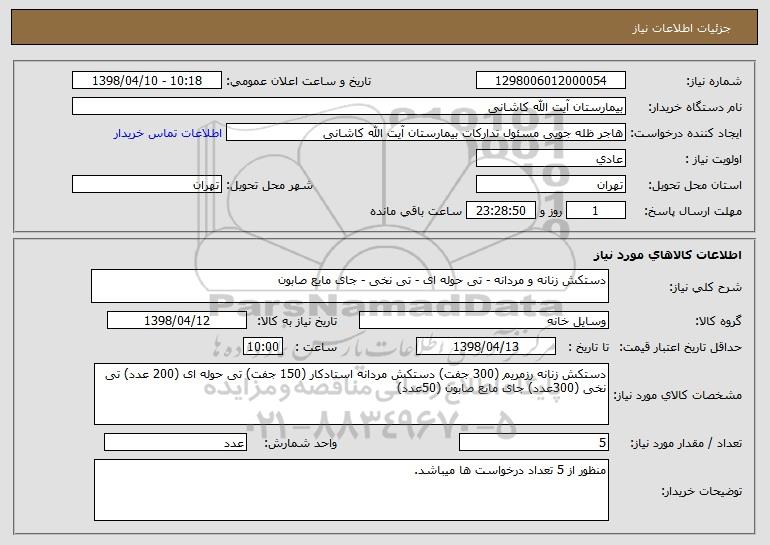Click the شرح کلی نیاز label
This screenshot has height=545, width=770.
point(706,287)
